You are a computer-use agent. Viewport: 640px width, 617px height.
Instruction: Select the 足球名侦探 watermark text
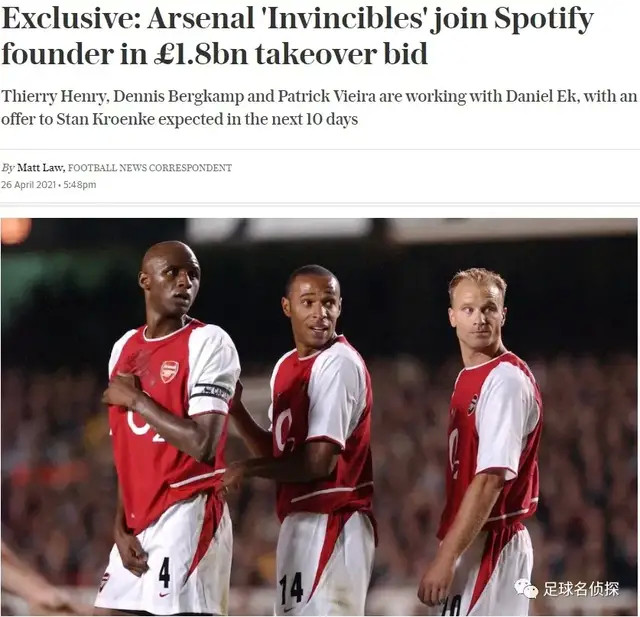581,589
